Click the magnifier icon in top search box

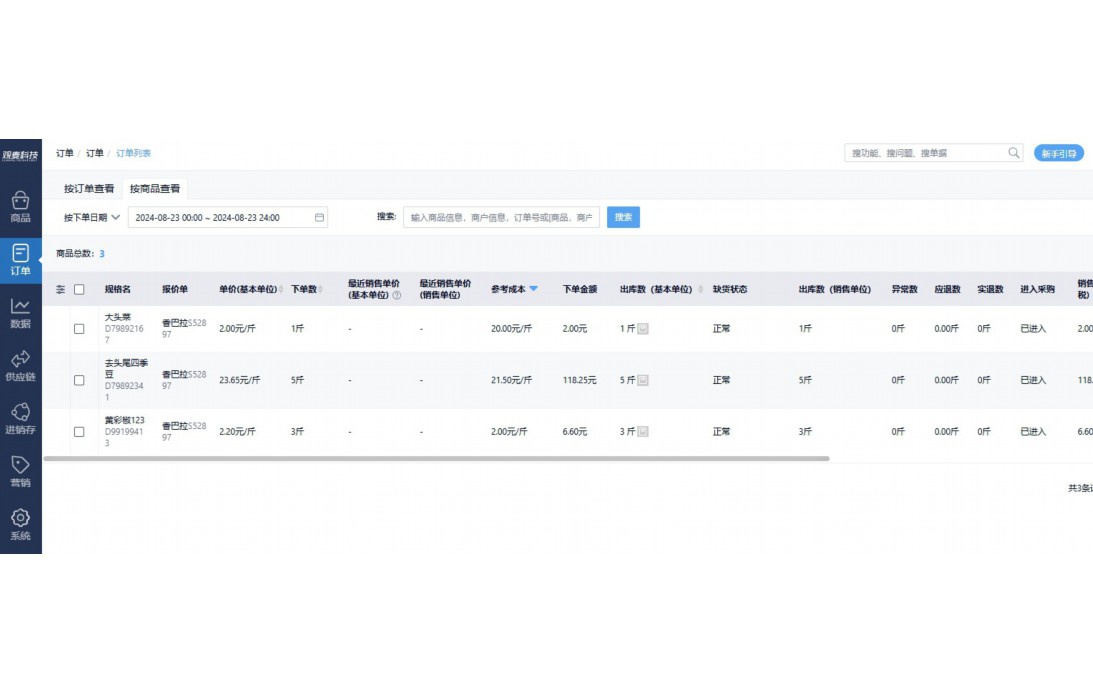tap(1013, 153)
